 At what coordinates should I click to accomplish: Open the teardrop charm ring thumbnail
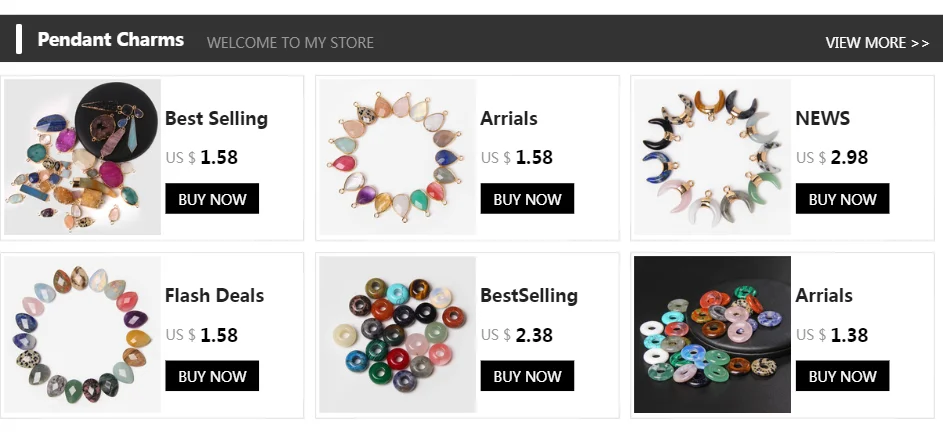pyautogui.click(x=397, y=157)
